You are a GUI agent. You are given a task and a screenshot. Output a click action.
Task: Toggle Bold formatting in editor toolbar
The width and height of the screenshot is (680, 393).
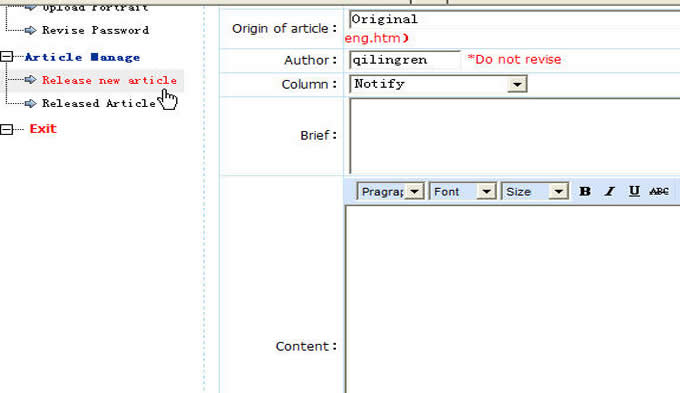point(585,191)
